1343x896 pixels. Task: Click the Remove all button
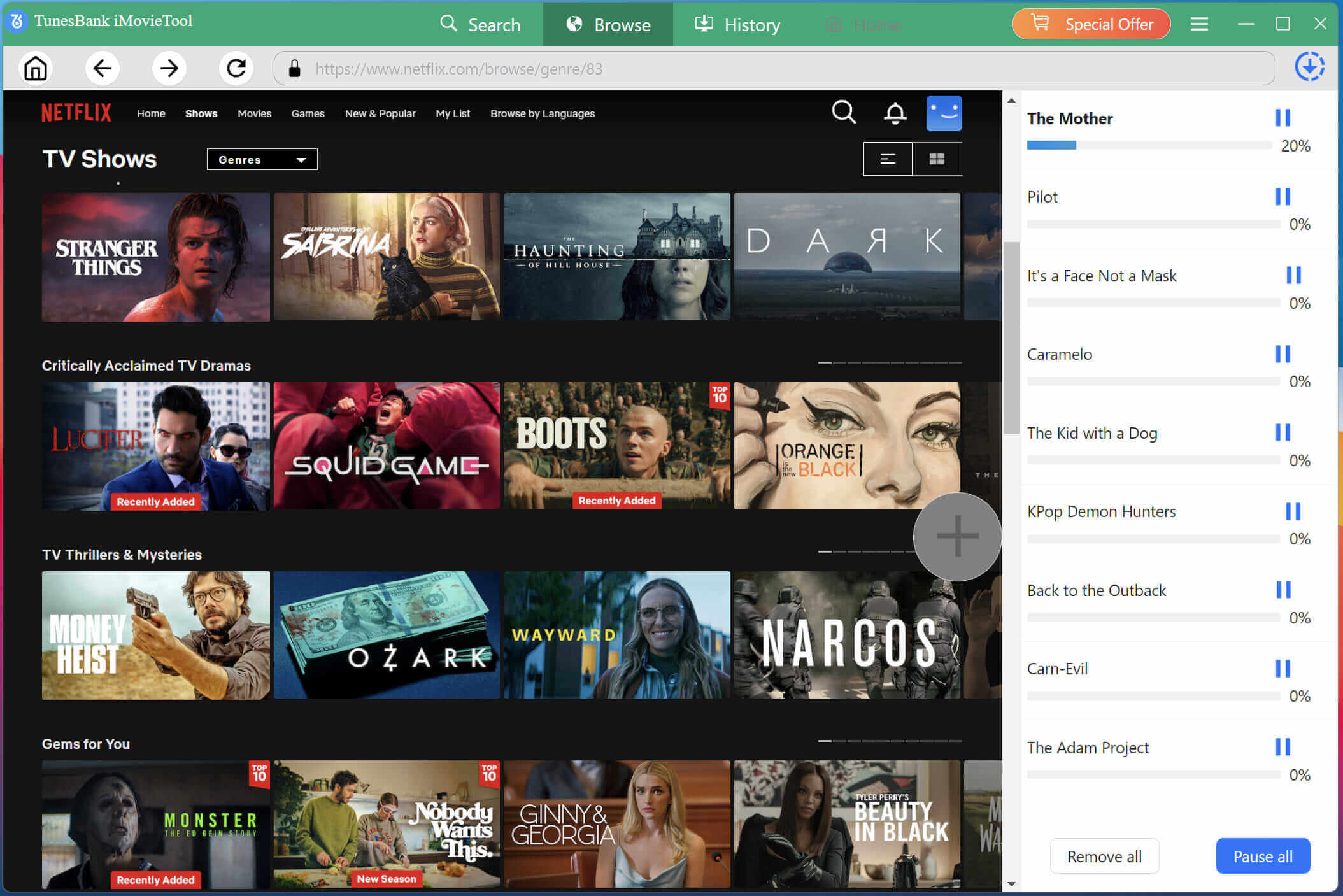(1104, 856)
